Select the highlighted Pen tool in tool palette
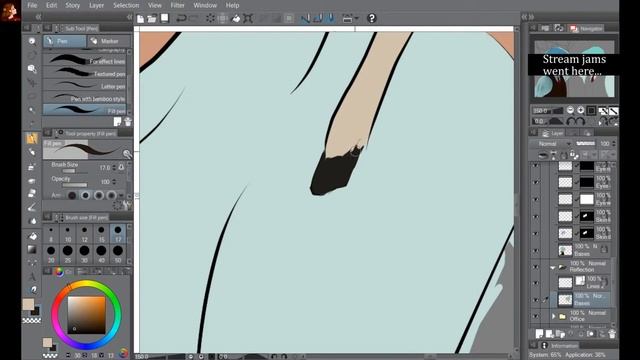The height and width of the screenshot is (360, 640). [x=32, y=138]
